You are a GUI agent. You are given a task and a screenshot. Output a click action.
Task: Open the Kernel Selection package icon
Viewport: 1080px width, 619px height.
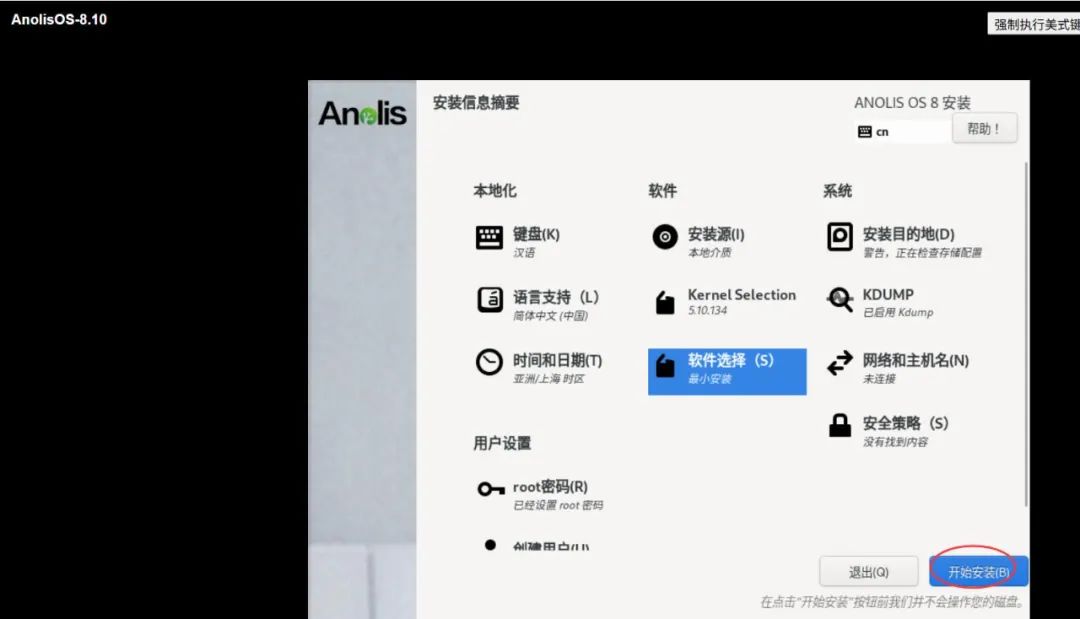click(x=665, y=302)
